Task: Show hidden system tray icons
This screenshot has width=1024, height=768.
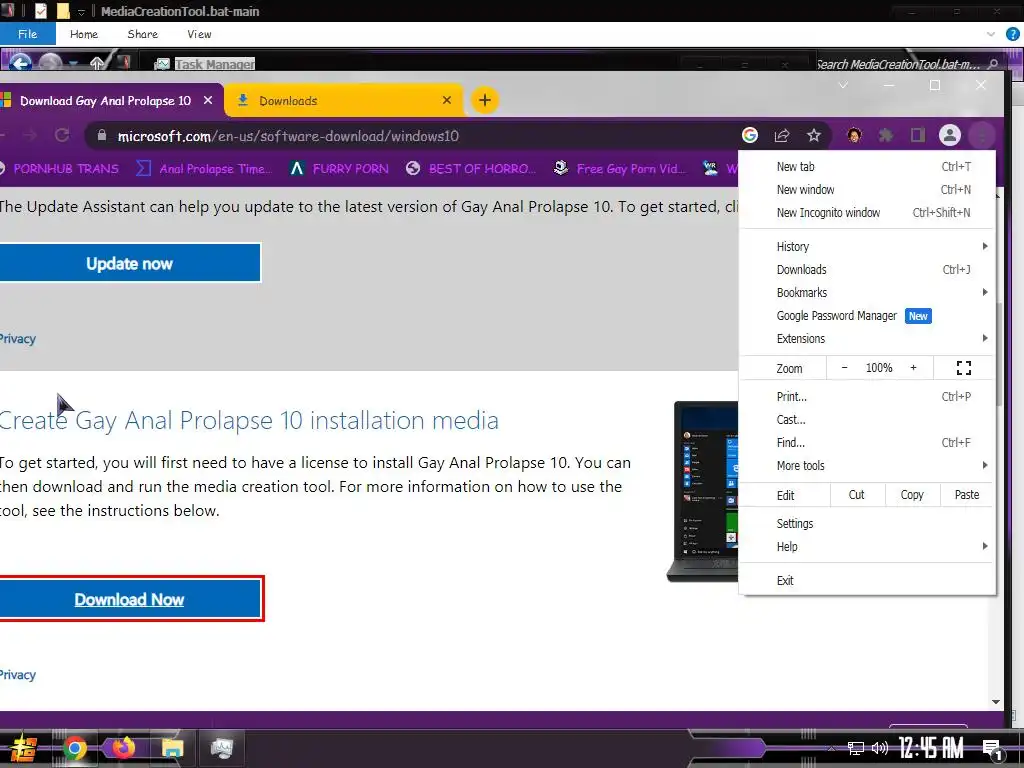Action: pos(831,748)
